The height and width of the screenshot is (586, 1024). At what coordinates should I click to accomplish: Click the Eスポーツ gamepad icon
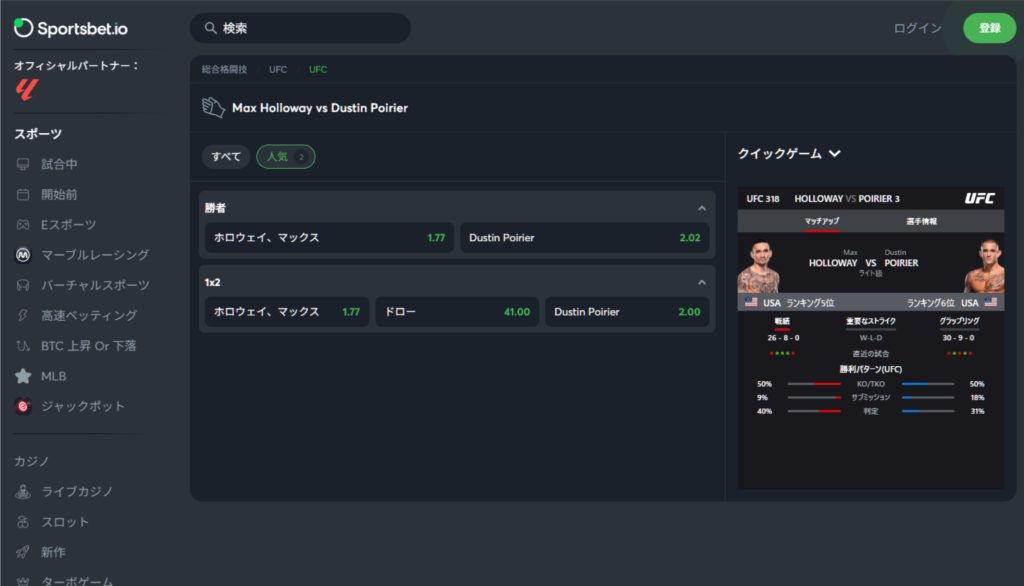click(x=23, y=225)
